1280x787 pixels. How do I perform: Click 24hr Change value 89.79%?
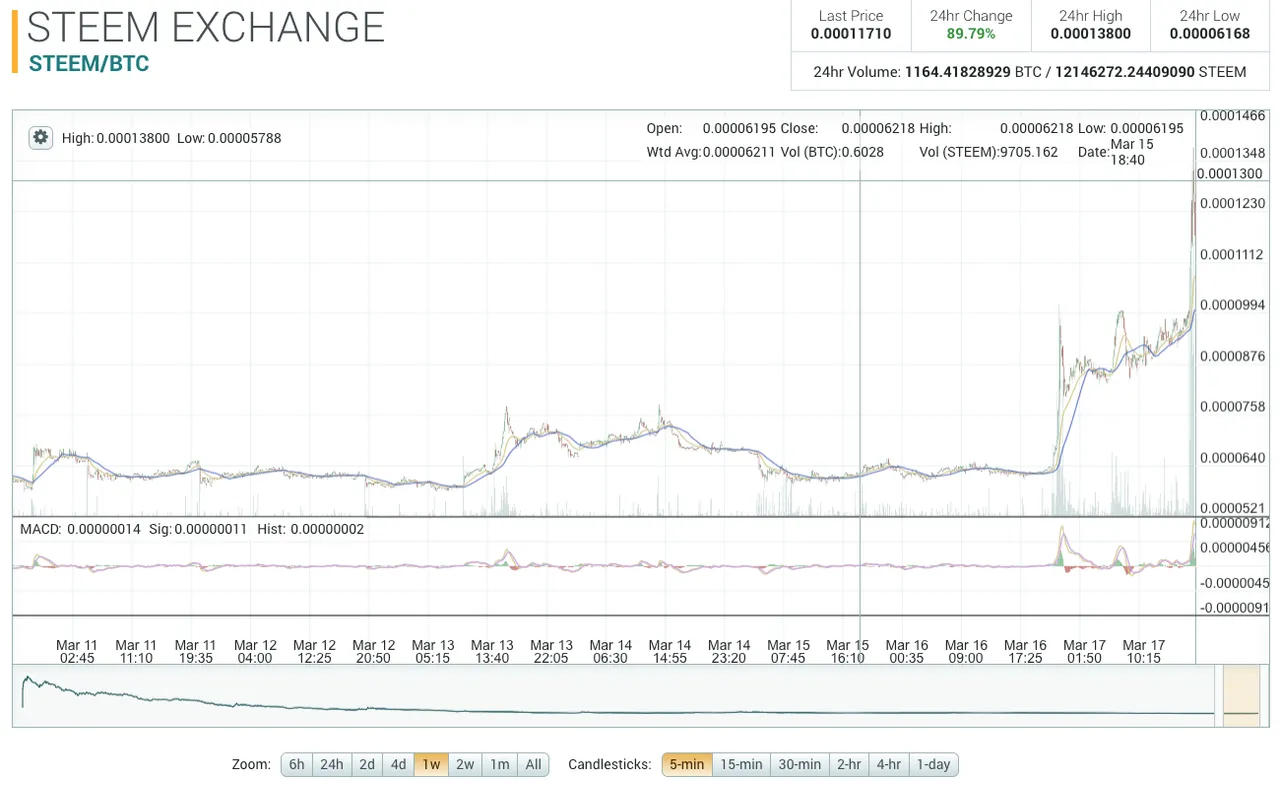971,34
